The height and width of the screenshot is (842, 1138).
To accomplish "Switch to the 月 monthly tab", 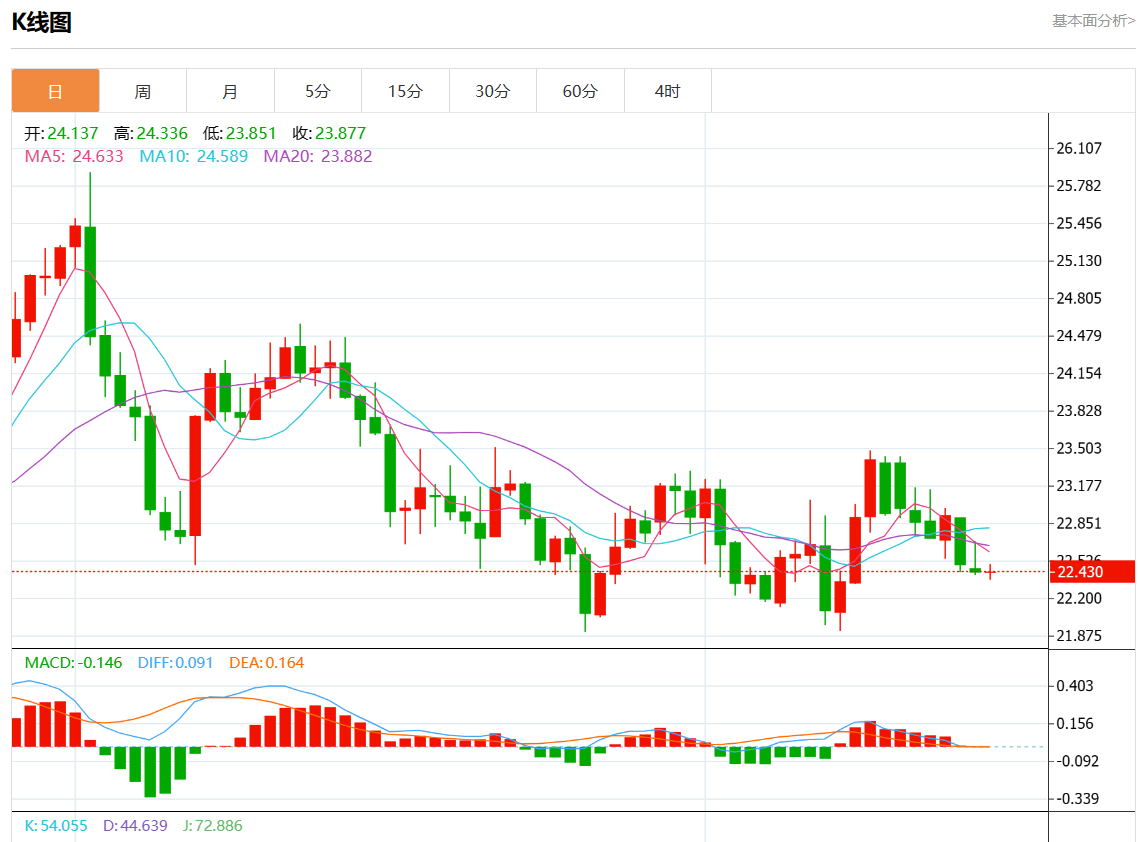I will tap(230, 91).
